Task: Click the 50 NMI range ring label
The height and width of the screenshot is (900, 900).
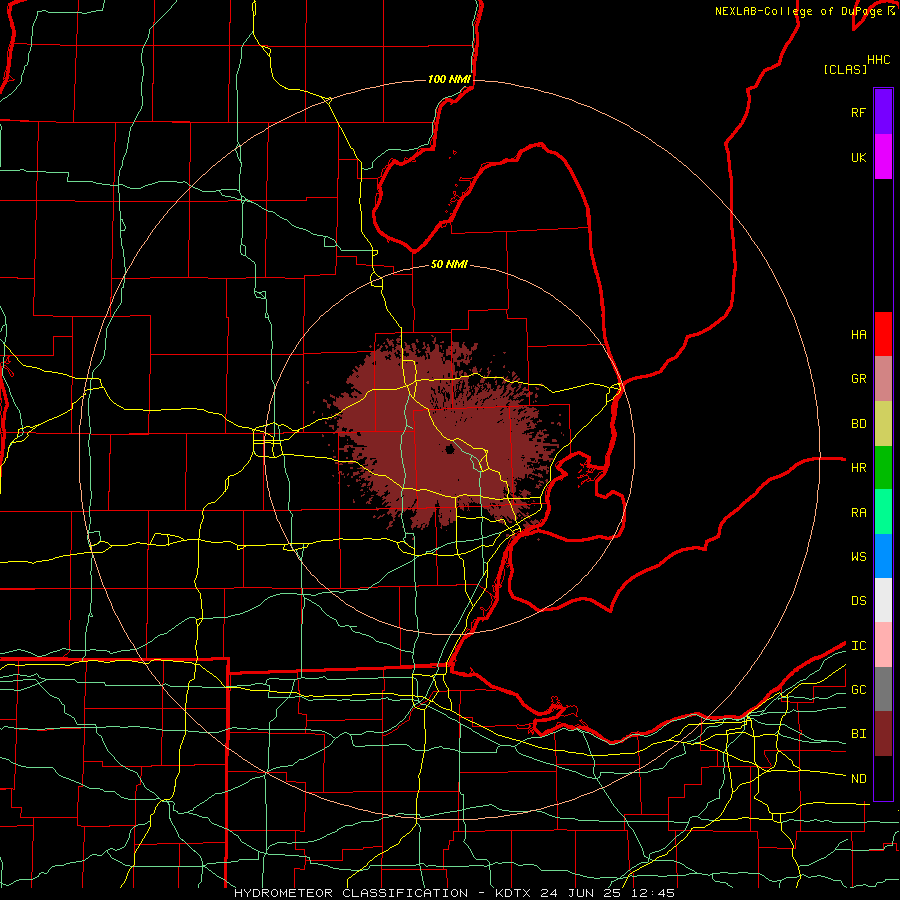Action: 449,264
